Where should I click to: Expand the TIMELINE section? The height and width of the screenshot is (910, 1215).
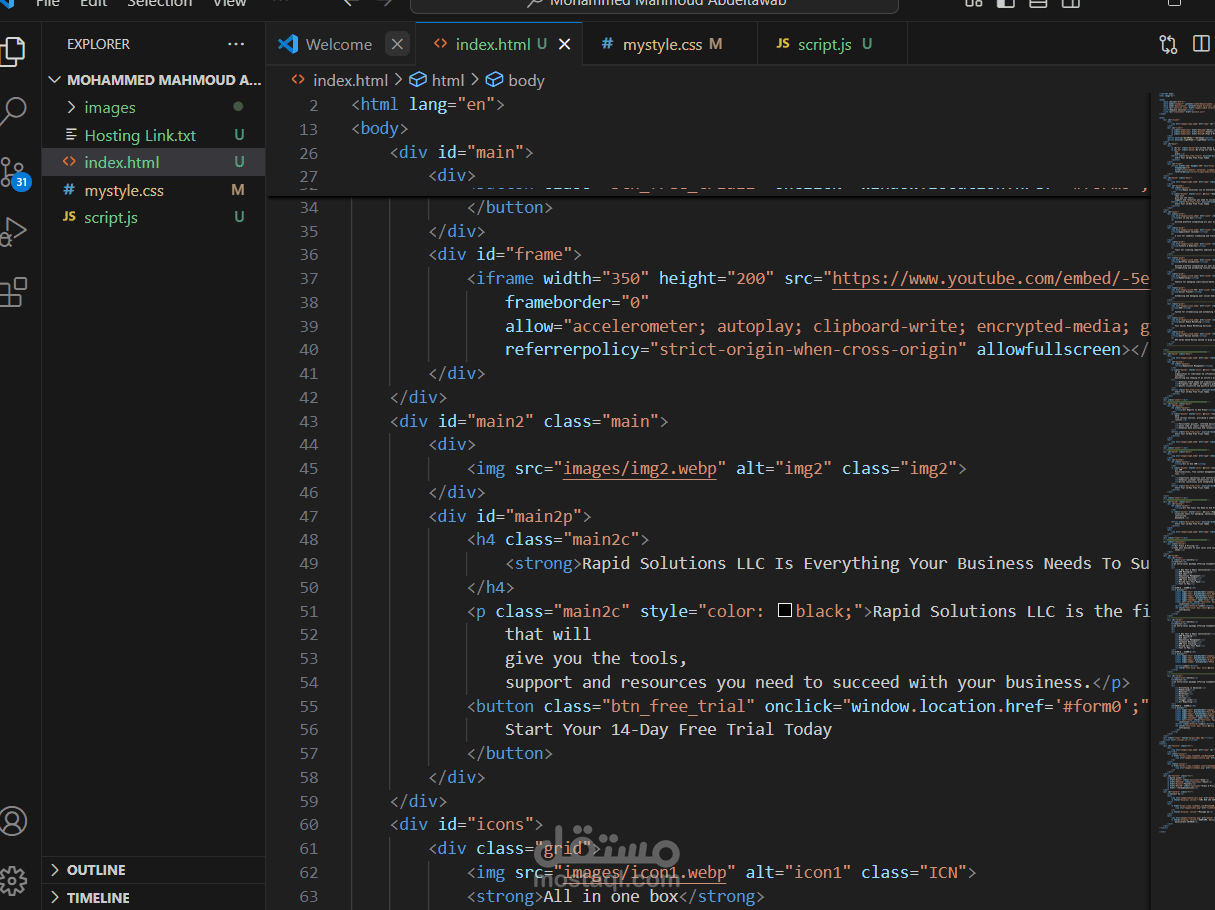pos(98,898)
